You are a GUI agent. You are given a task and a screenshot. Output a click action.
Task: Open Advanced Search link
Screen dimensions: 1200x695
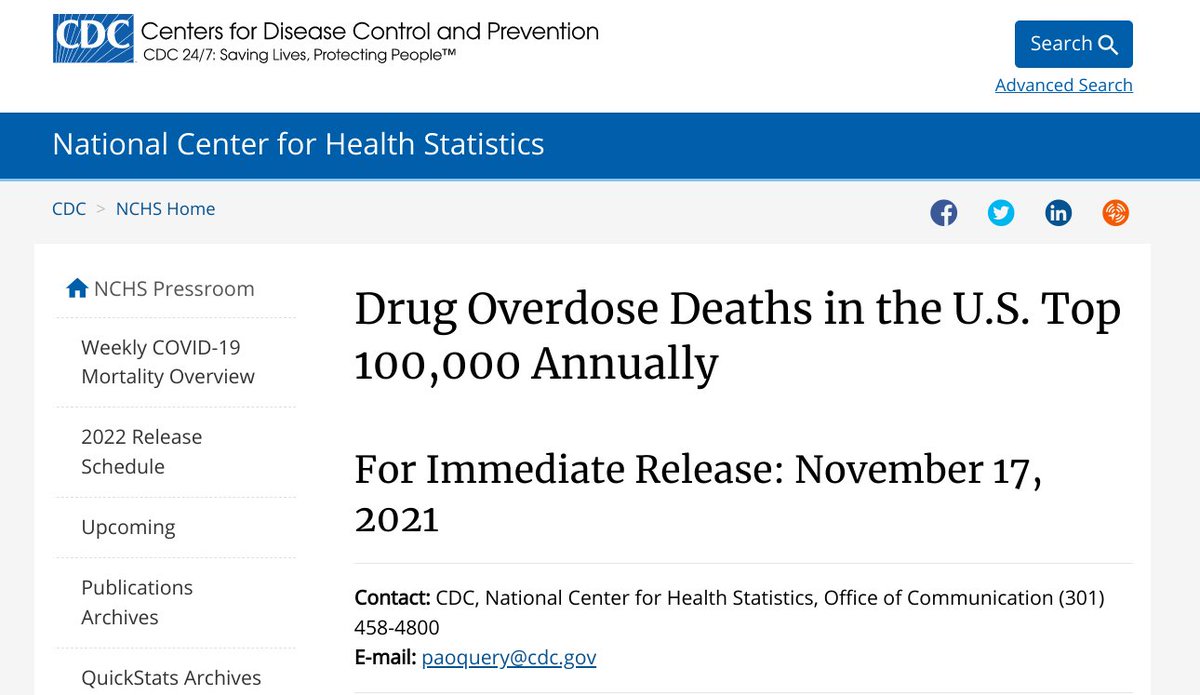tap(1064, 85)
